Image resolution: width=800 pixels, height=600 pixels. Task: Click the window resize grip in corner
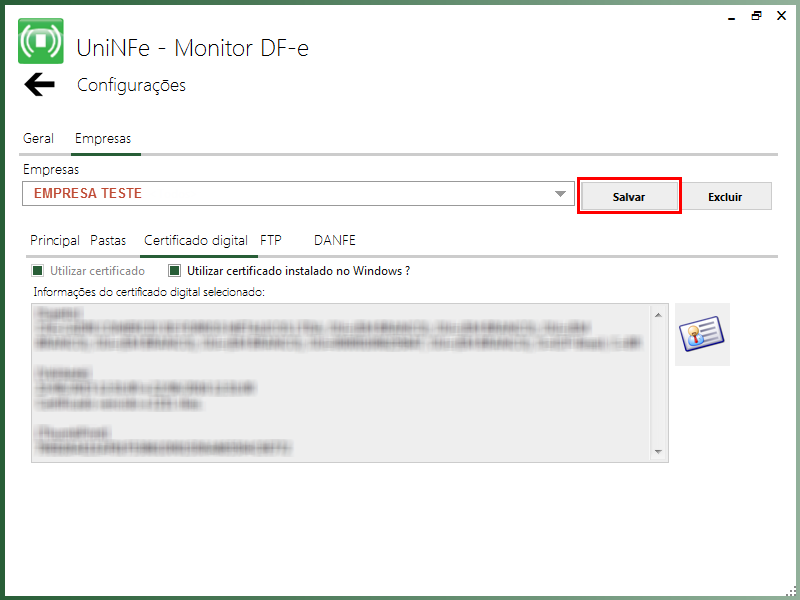point(791,591)
